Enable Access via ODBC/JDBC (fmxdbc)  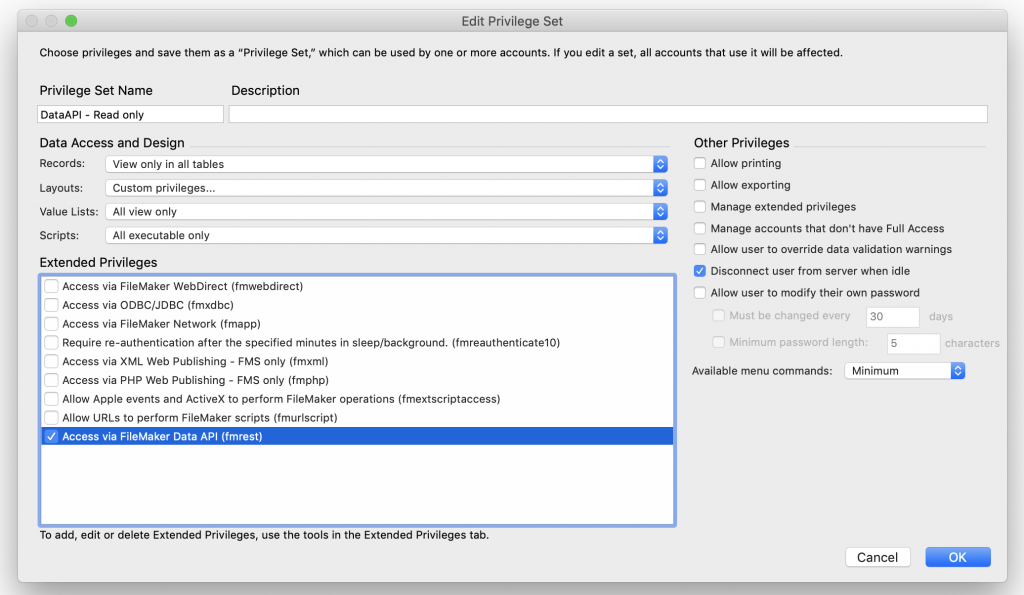point(52,305)
